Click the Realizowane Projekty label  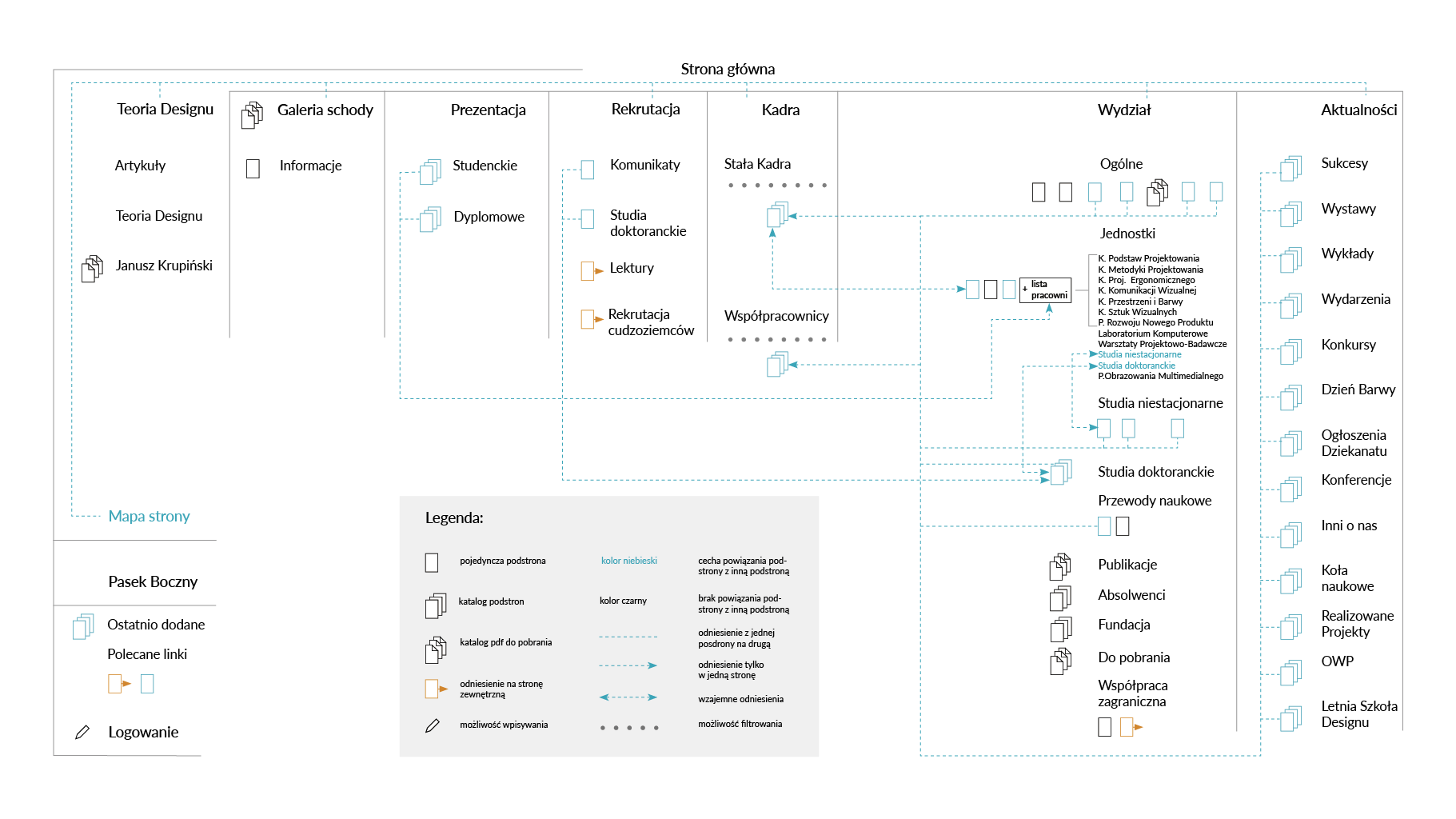(x=1357, y=624)
